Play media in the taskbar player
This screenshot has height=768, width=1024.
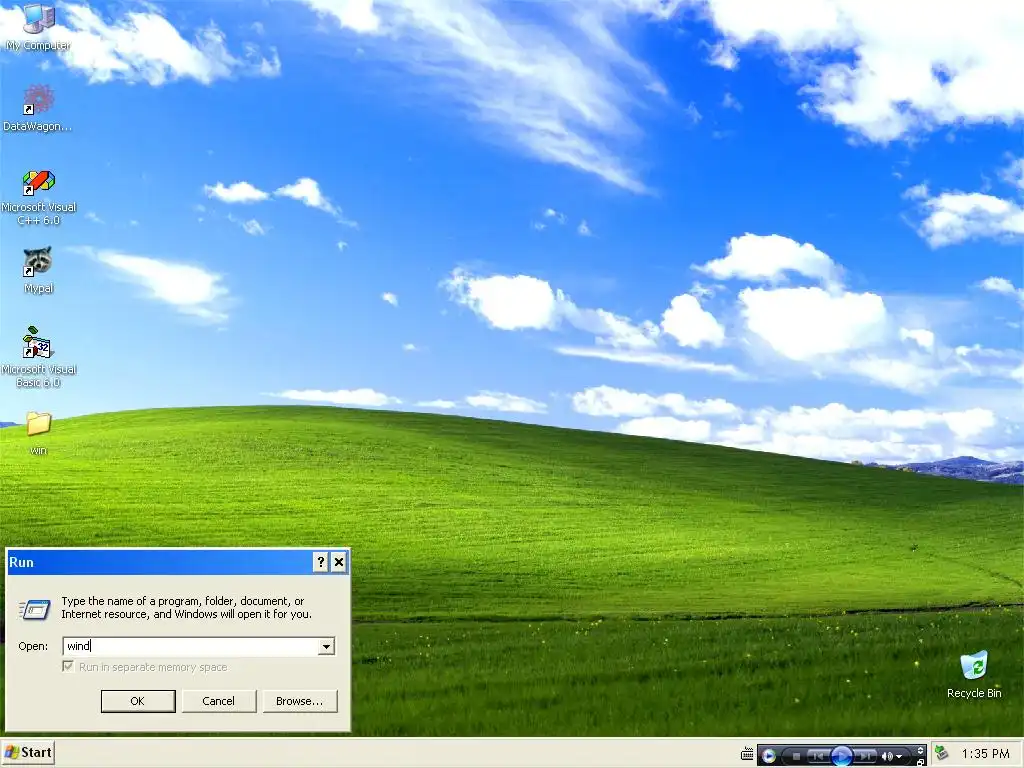842,756
